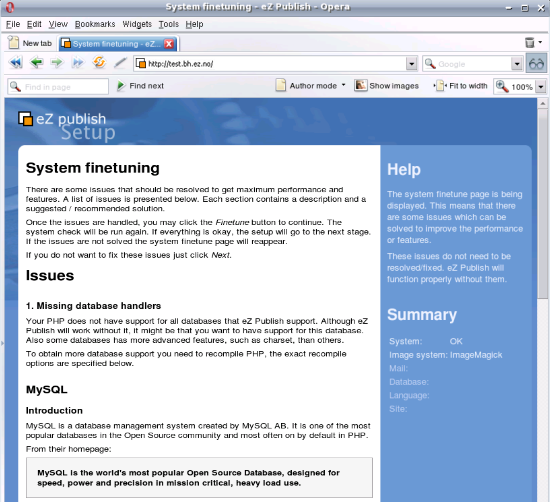550x502 pixels.
Task: Open the Help menu
Action: (194, 24)
